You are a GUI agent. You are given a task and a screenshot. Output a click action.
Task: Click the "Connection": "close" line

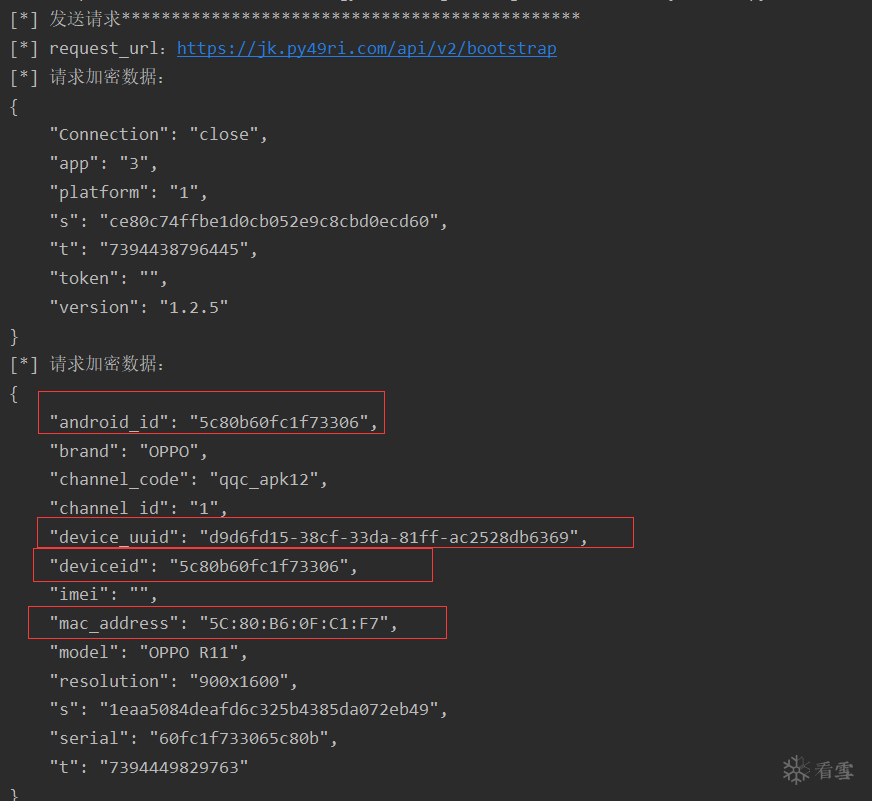click(x=158, y=134)
